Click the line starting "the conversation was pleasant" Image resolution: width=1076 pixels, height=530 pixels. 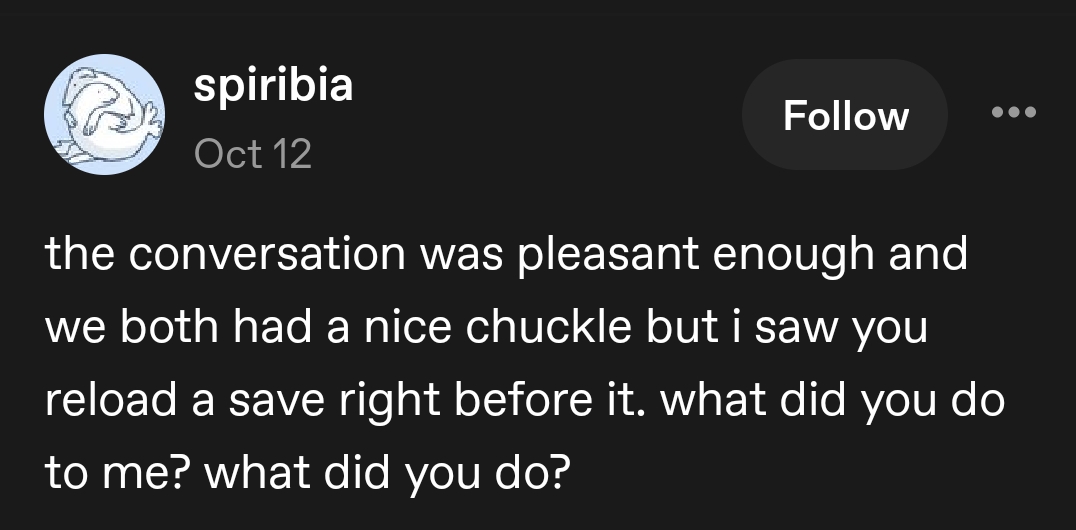[506, 255]
